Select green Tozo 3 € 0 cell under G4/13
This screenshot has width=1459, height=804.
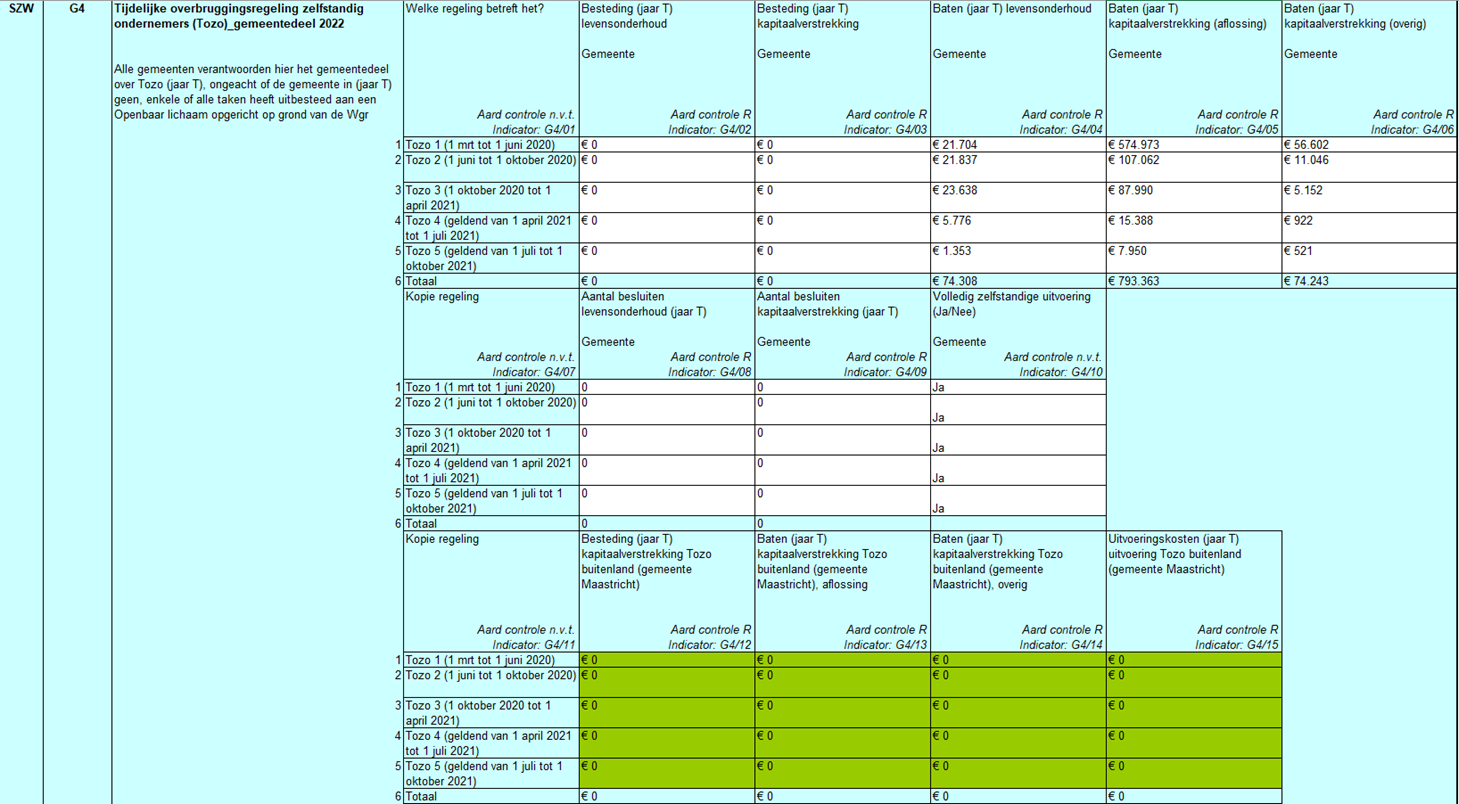tap(842, 711)
